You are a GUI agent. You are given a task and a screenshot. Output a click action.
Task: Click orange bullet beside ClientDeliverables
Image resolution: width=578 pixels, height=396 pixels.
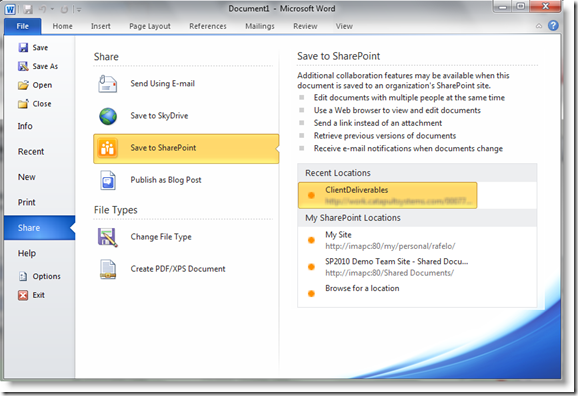[x=311, y=195]
